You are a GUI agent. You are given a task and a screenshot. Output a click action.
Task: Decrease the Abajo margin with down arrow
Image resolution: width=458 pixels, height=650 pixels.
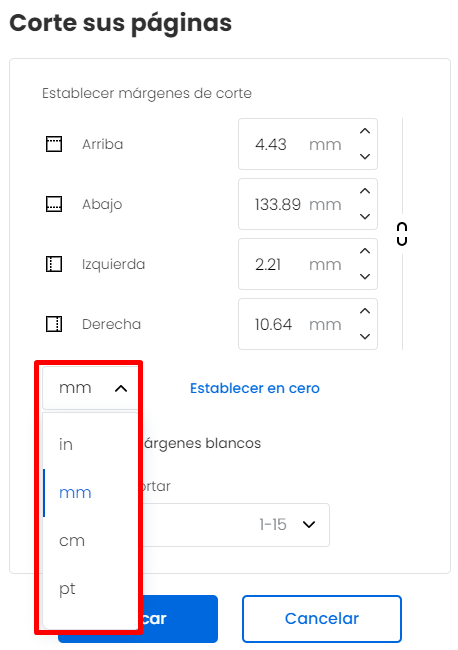365,216
